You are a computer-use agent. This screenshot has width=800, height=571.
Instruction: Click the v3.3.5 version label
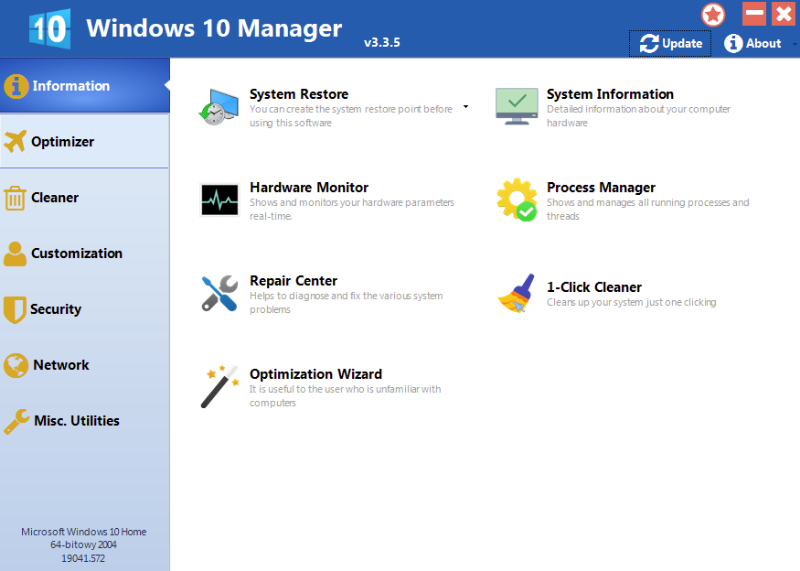click(382, 42)
